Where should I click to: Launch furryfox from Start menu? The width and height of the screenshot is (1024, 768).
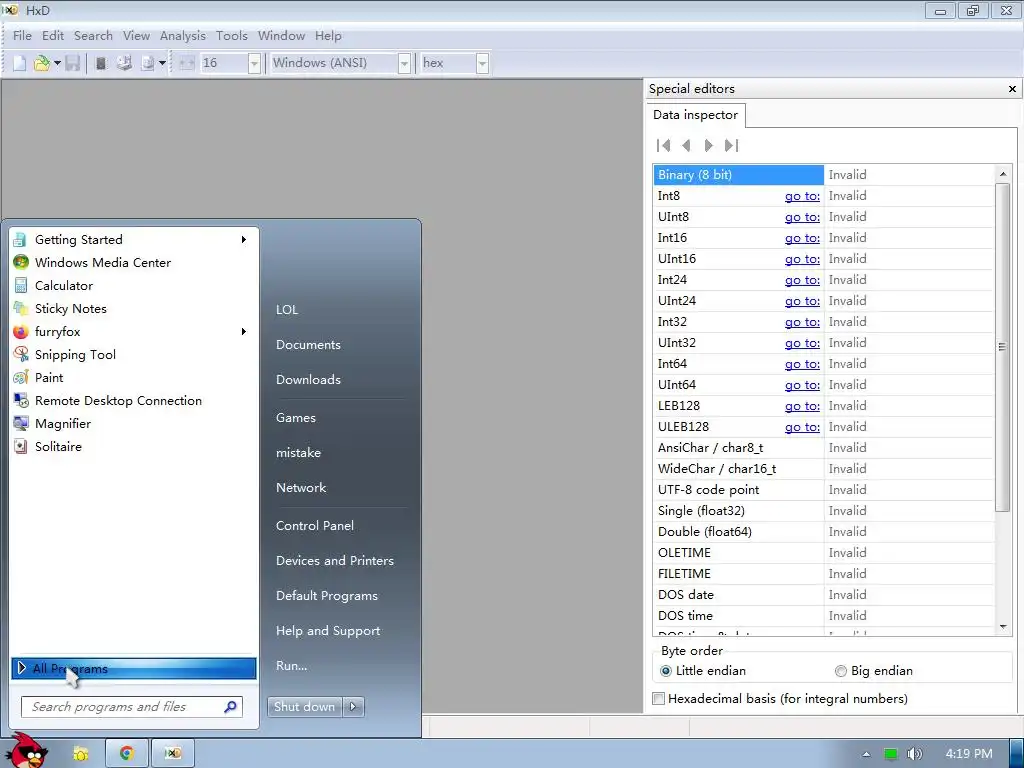(x=133, y=332)
